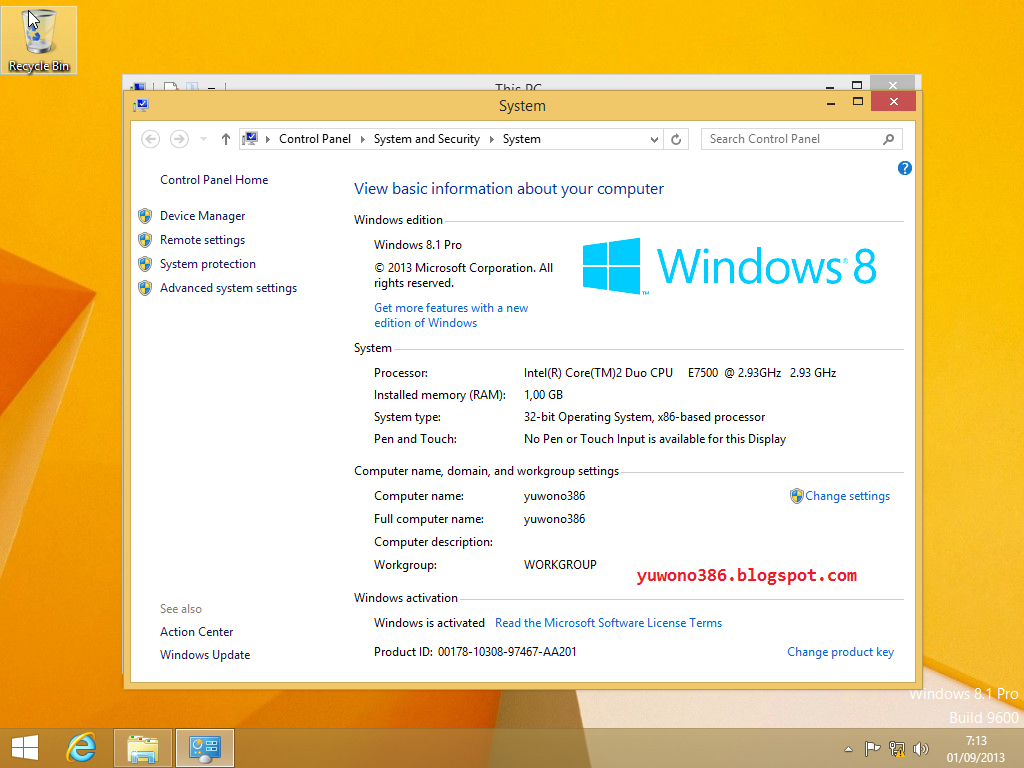
Task: Click the Control Panel taskbar button
Action: coord(205,748)
